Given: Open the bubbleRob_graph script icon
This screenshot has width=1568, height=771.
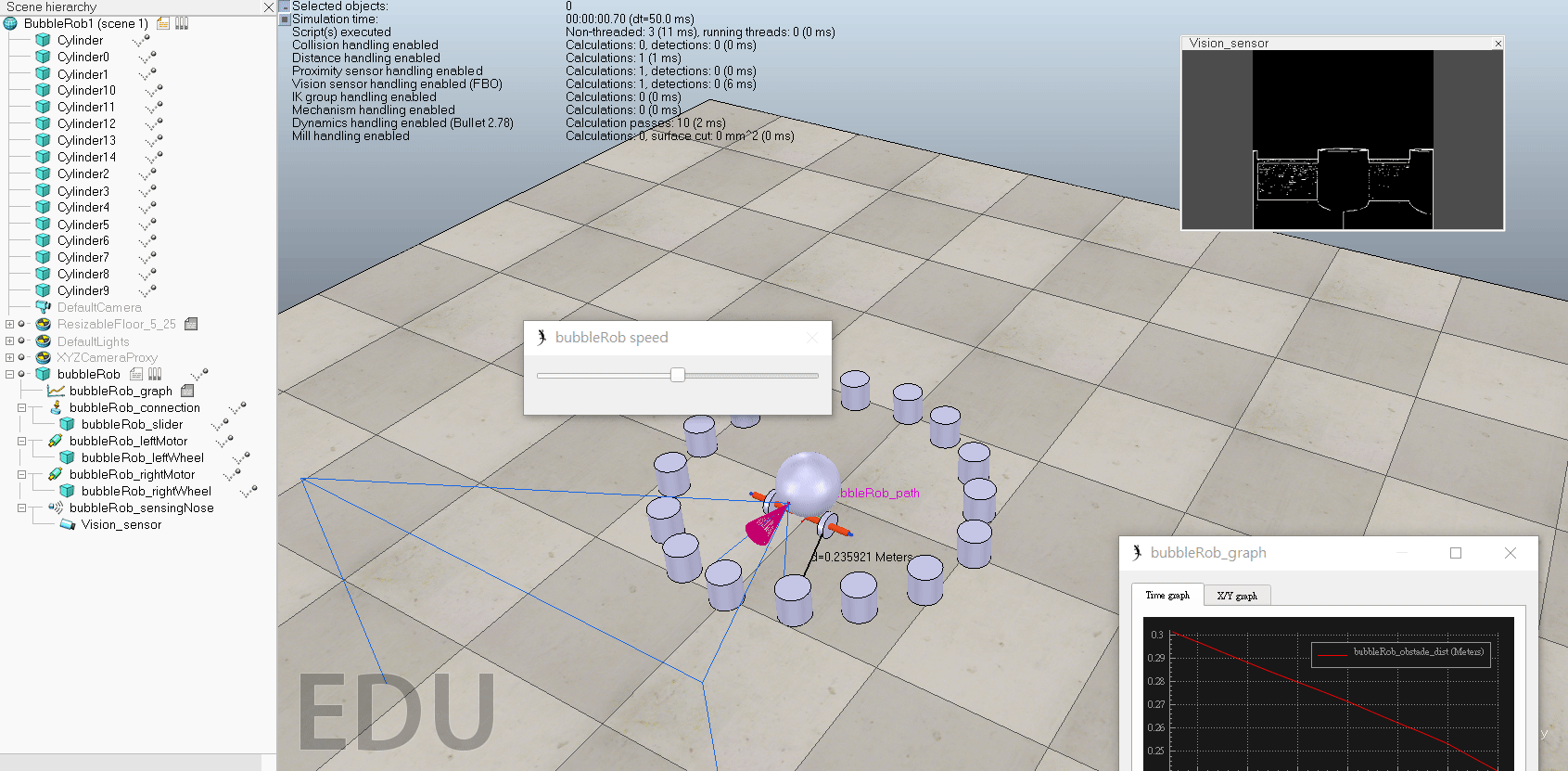Looking at the screenshot, I should pos(187,391).
